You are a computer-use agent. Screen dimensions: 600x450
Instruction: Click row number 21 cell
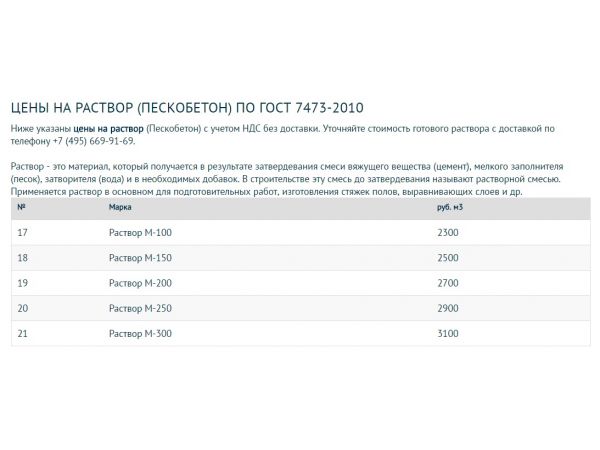click(x=23, y=333)
